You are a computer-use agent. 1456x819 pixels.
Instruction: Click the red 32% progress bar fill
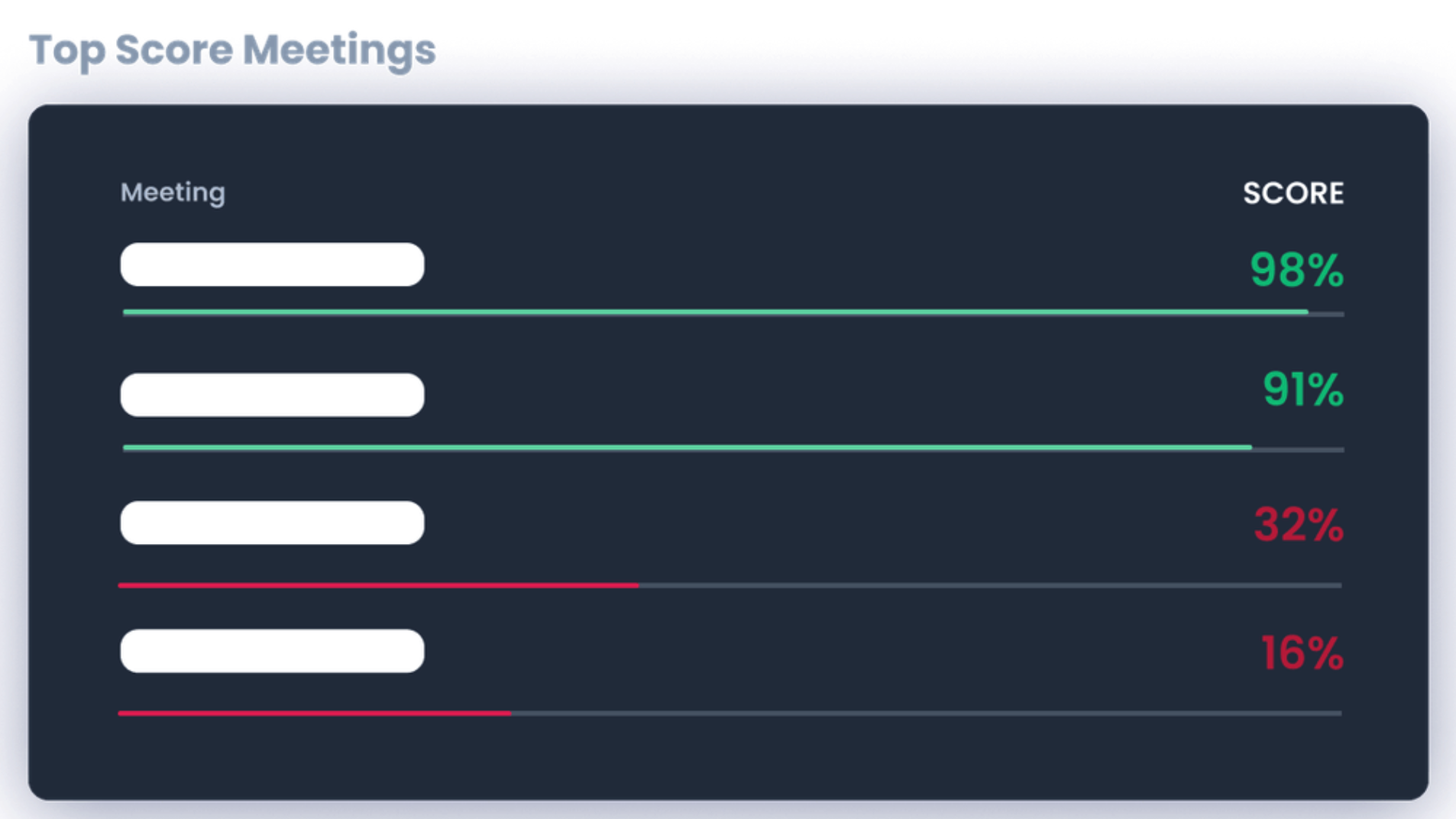378,585
